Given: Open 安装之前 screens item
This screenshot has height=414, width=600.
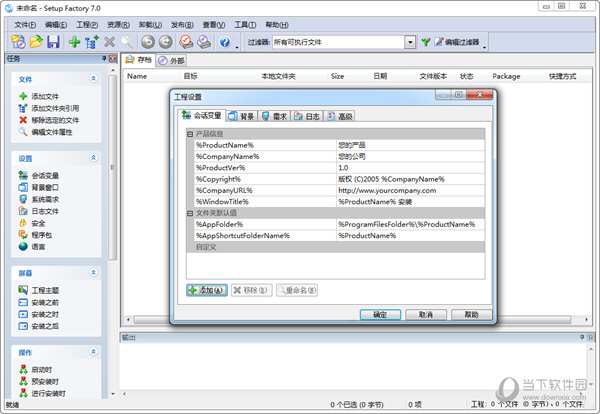Looking at the screenshot, I should coord(39,302).
